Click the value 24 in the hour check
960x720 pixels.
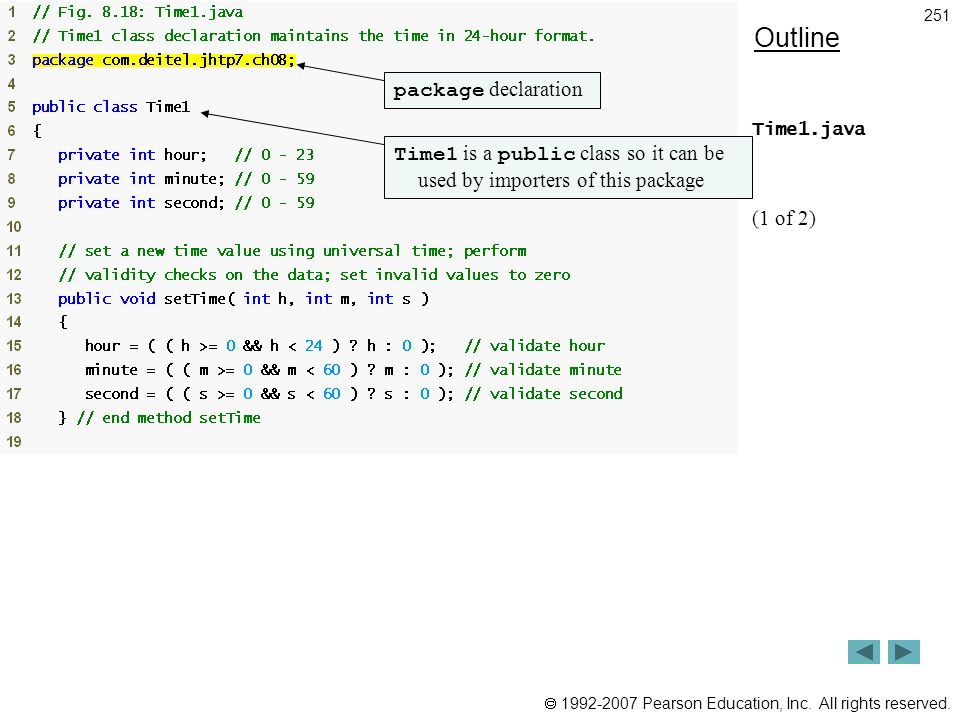pos(313,346)
